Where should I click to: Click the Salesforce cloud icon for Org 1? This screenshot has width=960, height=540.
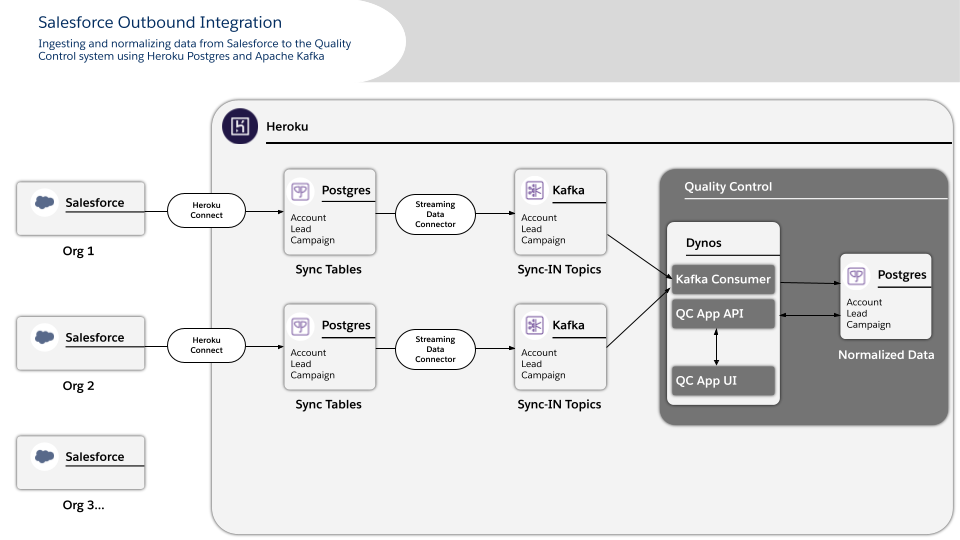(45, 202)
